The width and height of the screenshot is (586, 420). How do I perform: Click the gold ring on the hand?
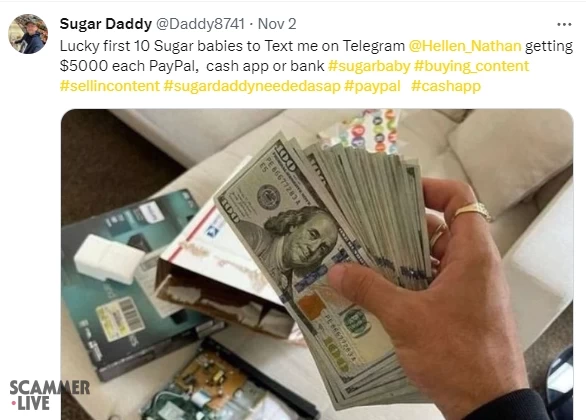point(472,211)
